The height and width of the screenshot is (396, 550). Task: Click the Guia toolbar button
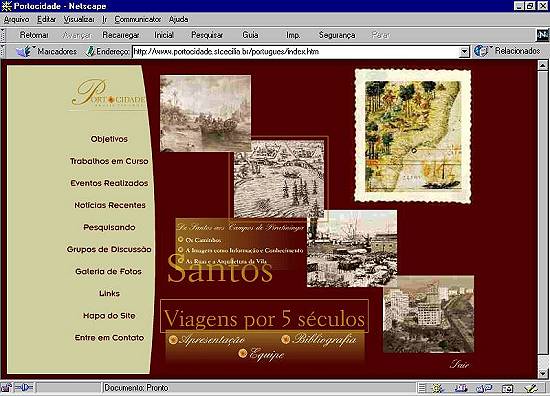[x=250, y=35]
